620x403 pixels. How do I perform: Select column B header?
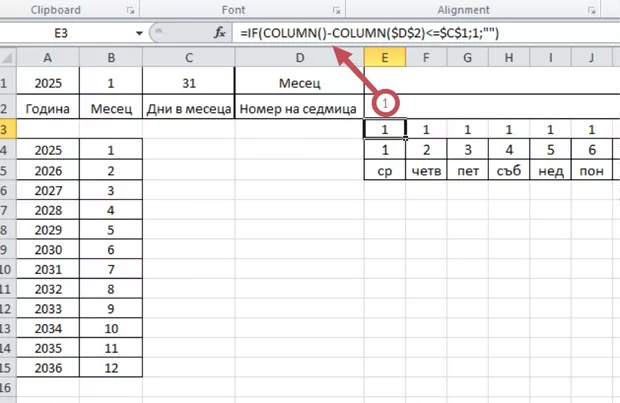(x=111, y=58)
